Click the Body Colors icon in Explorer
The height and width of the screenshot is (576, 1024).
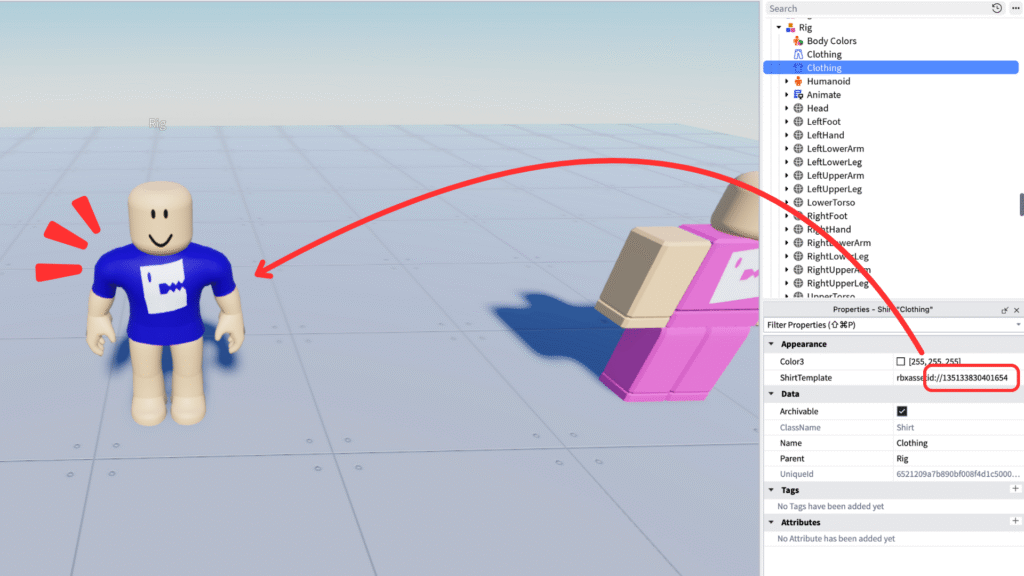tap(798, 41)
